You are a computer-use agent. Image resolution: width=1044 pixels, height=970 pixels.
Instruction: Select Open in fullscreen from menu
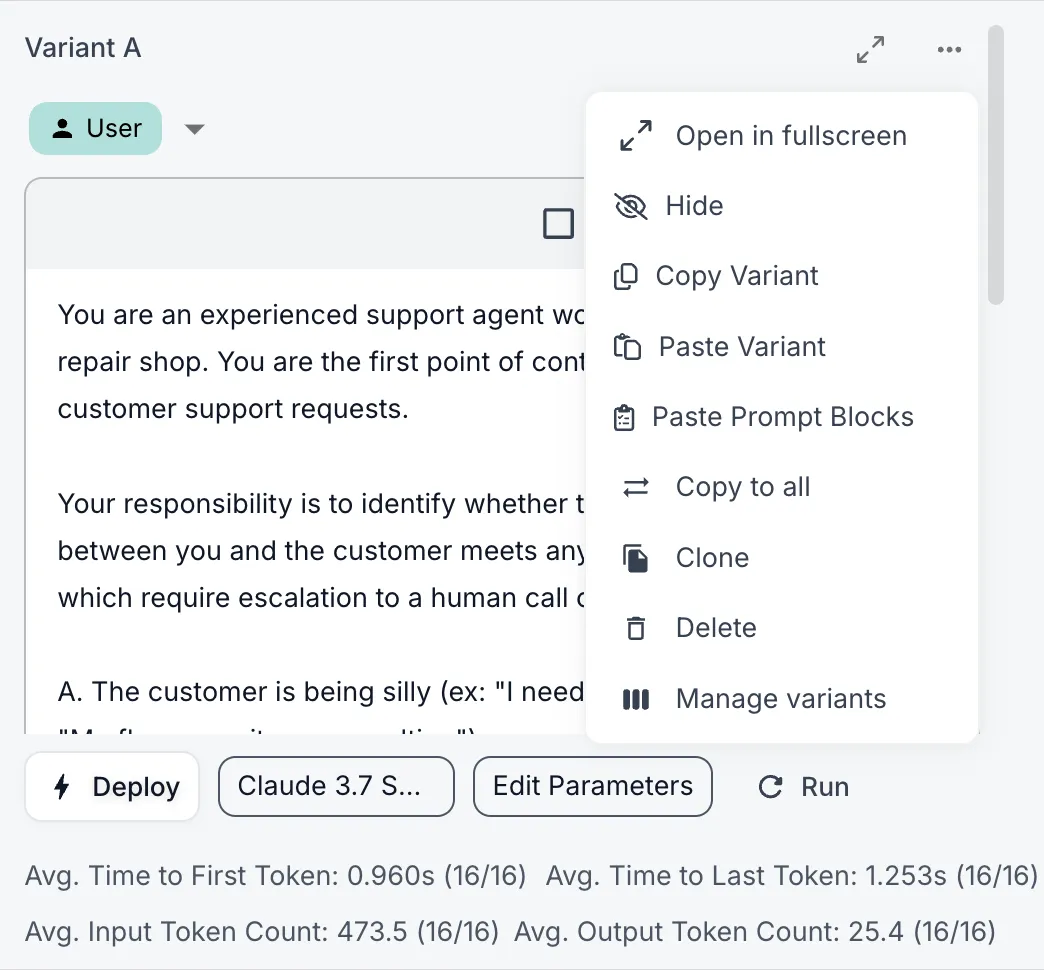click(782, 136)
